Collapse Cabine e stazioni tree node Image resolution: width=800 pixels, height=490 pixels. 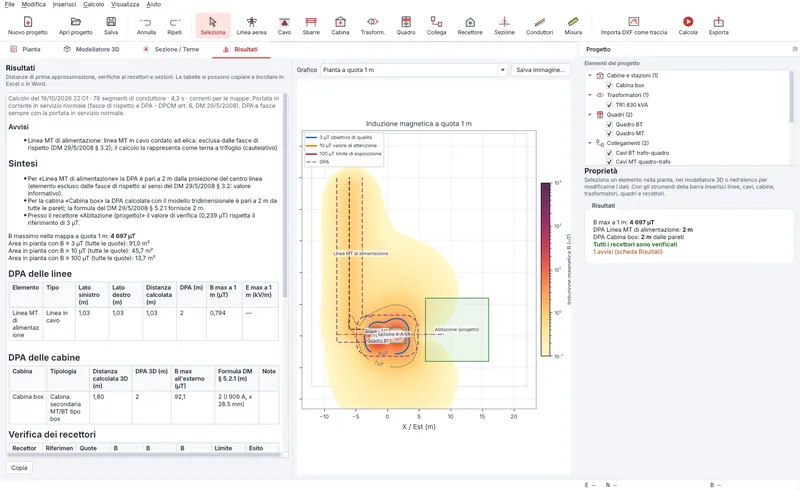pyautogui.click(x=590, y=76)
